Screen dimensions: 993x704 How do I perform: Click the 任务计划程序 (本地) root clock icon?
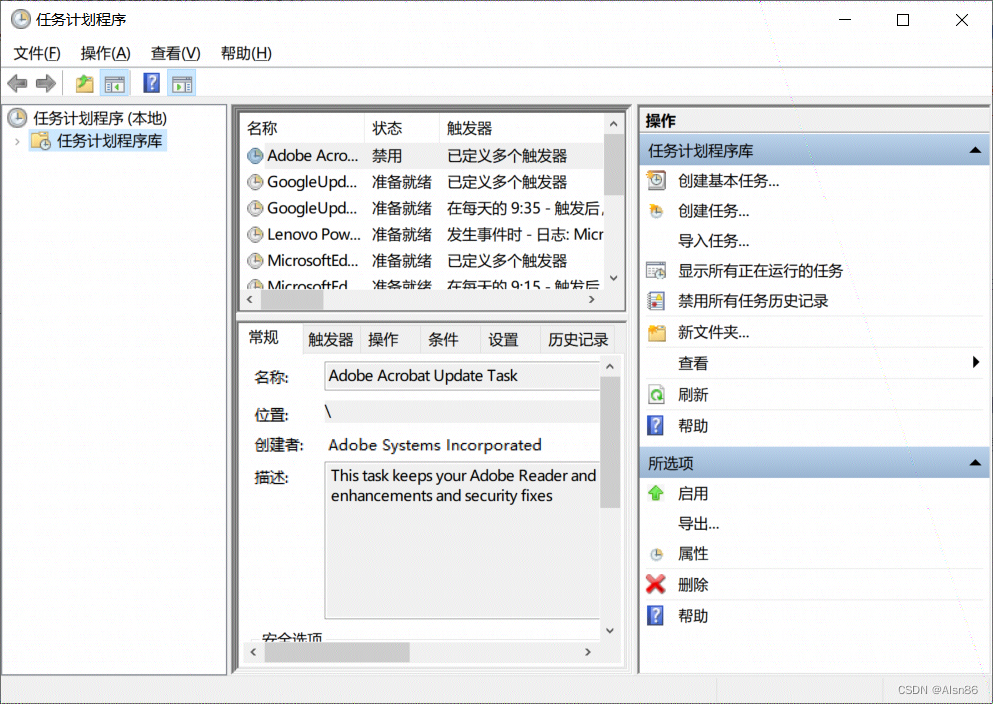(17, 117)
